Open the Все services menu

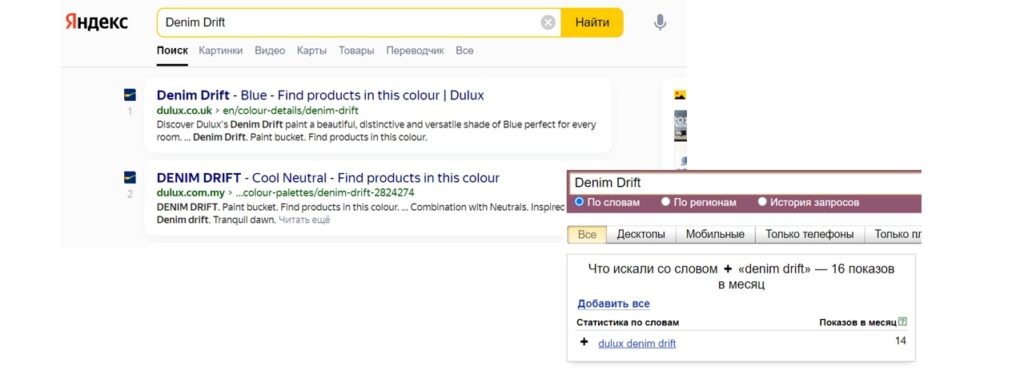[464, 50]
